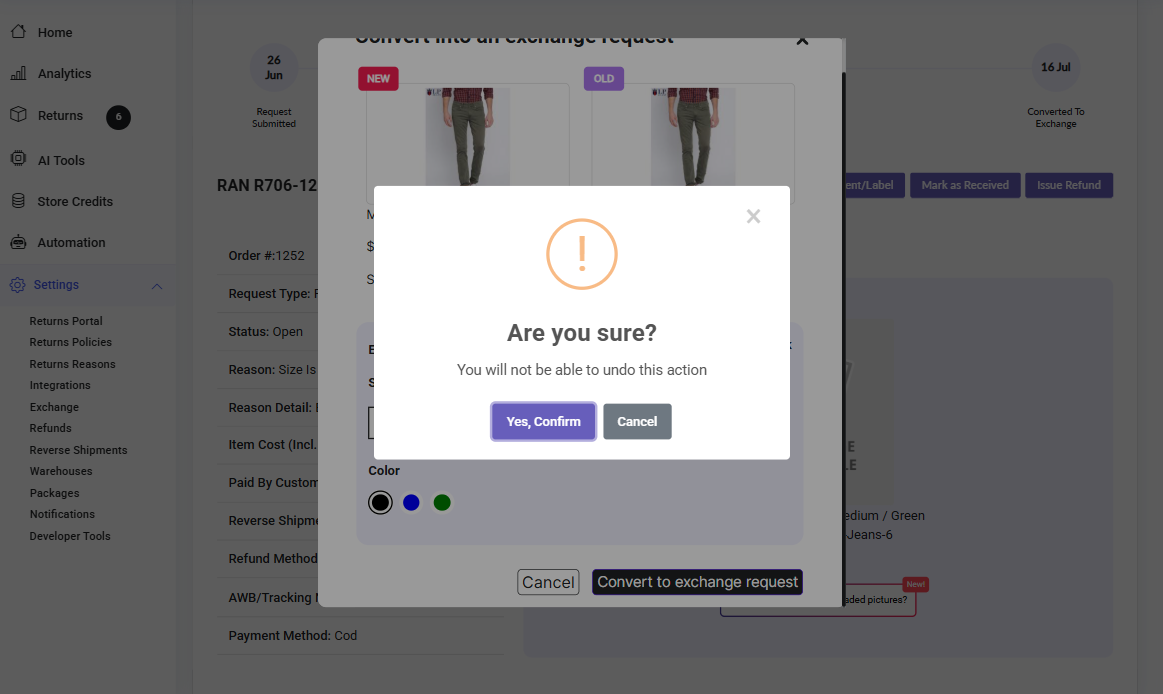
Task: Open Automation robot icon
Action: pos(18,243)
